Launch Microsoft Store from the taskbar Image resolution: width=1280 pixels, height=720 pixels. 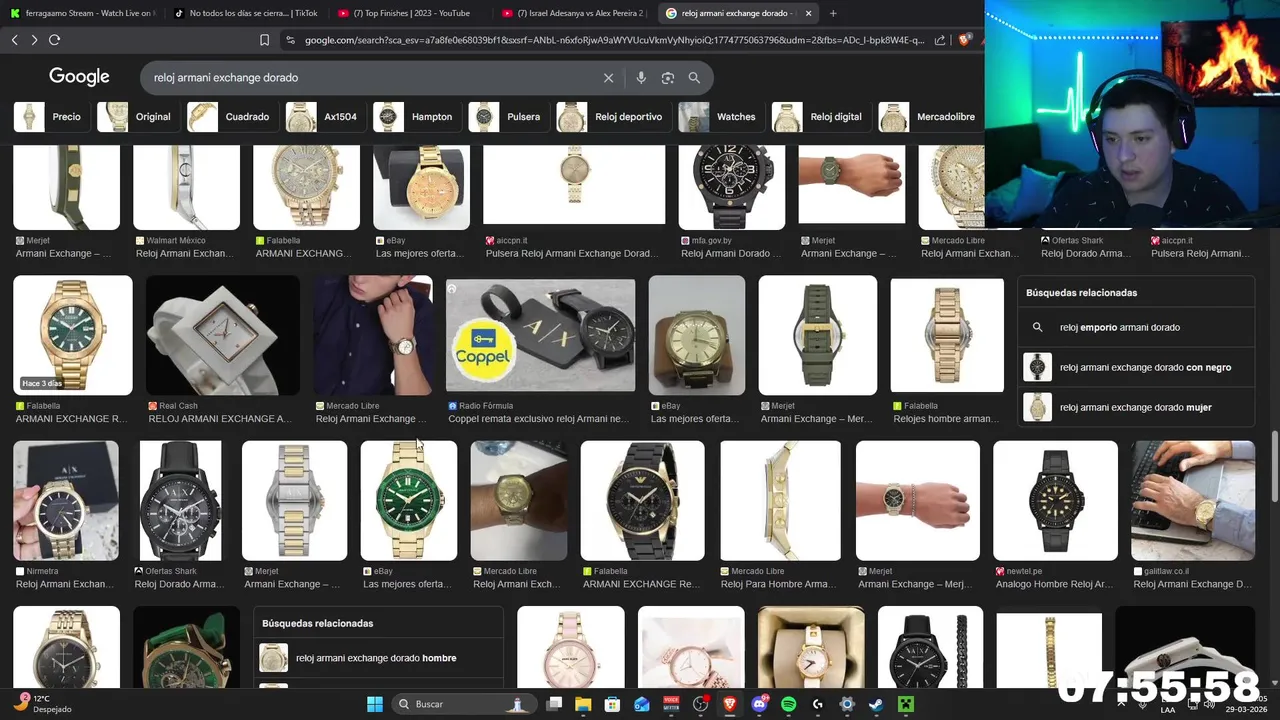[612, 704]
